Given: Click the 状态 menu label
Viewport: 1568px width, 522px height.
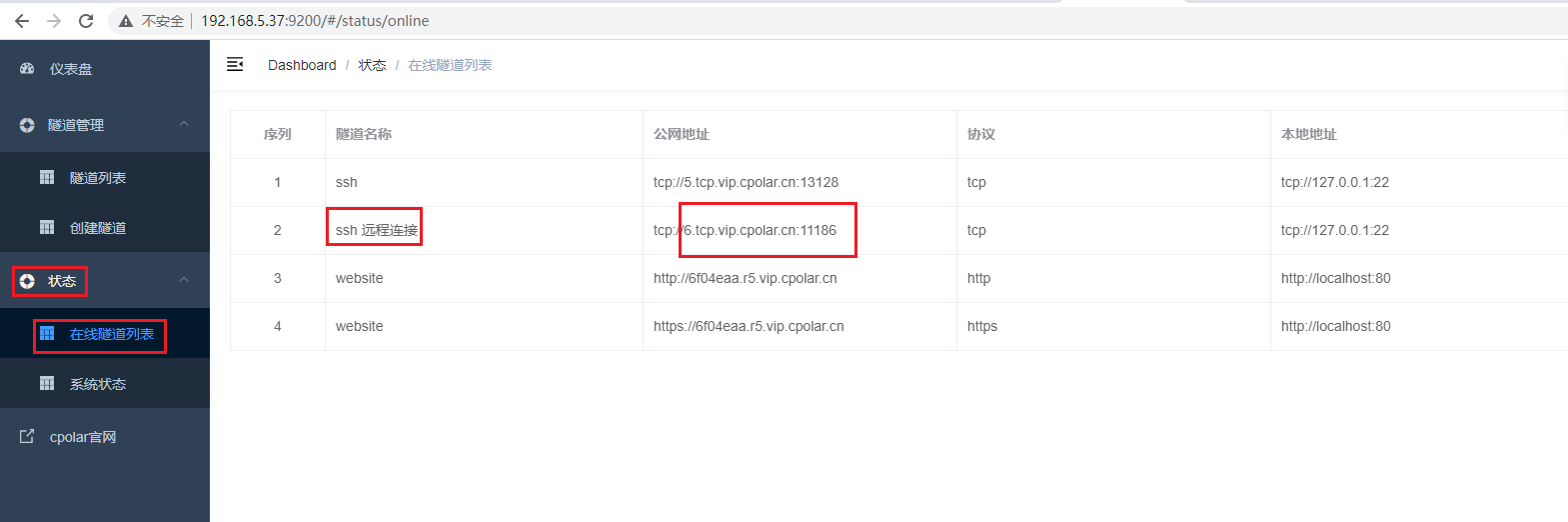Looking at the screenshot, I should 62,281.
